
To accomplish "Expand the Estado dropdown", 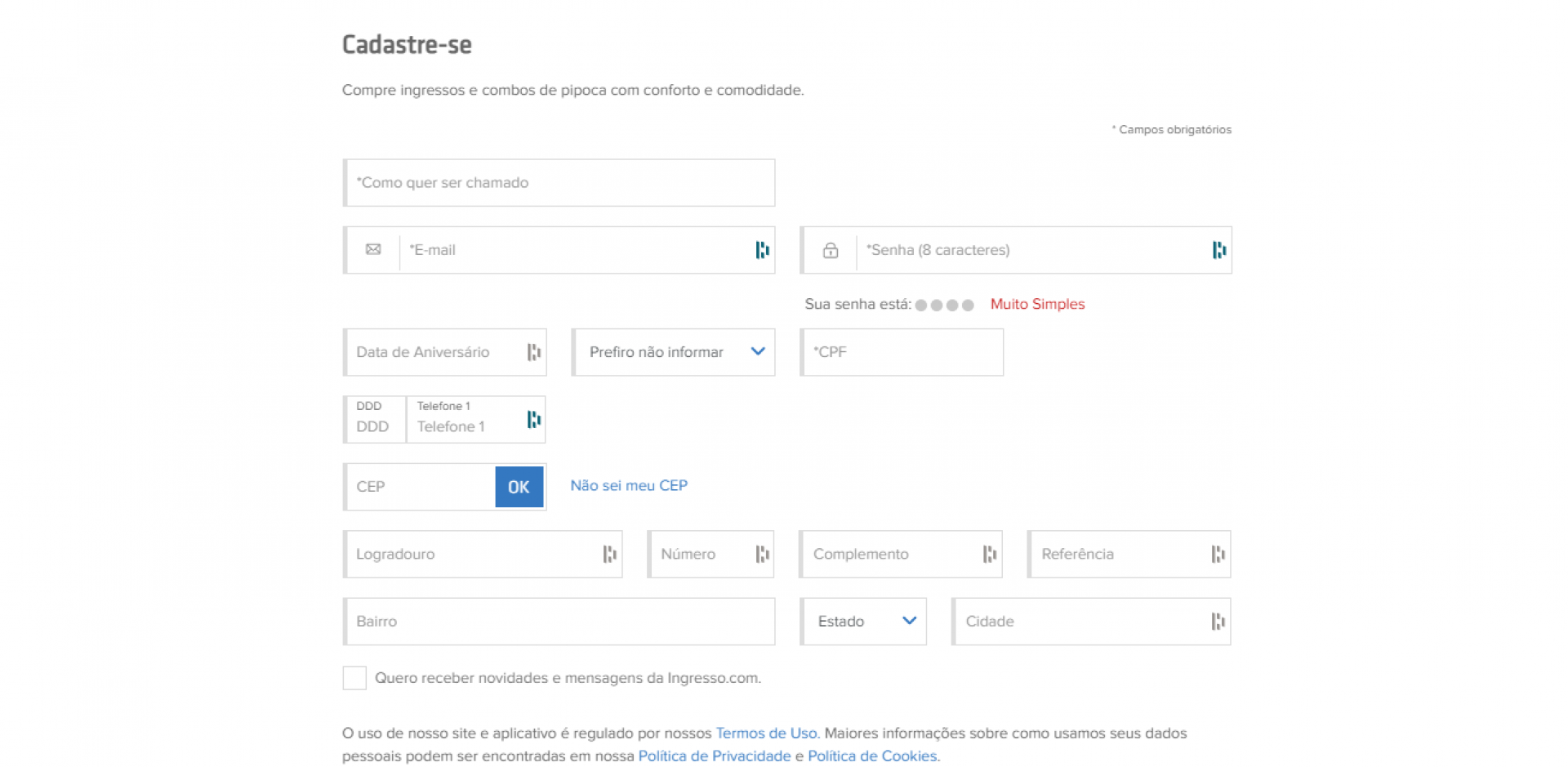I will tap(864, 622).
